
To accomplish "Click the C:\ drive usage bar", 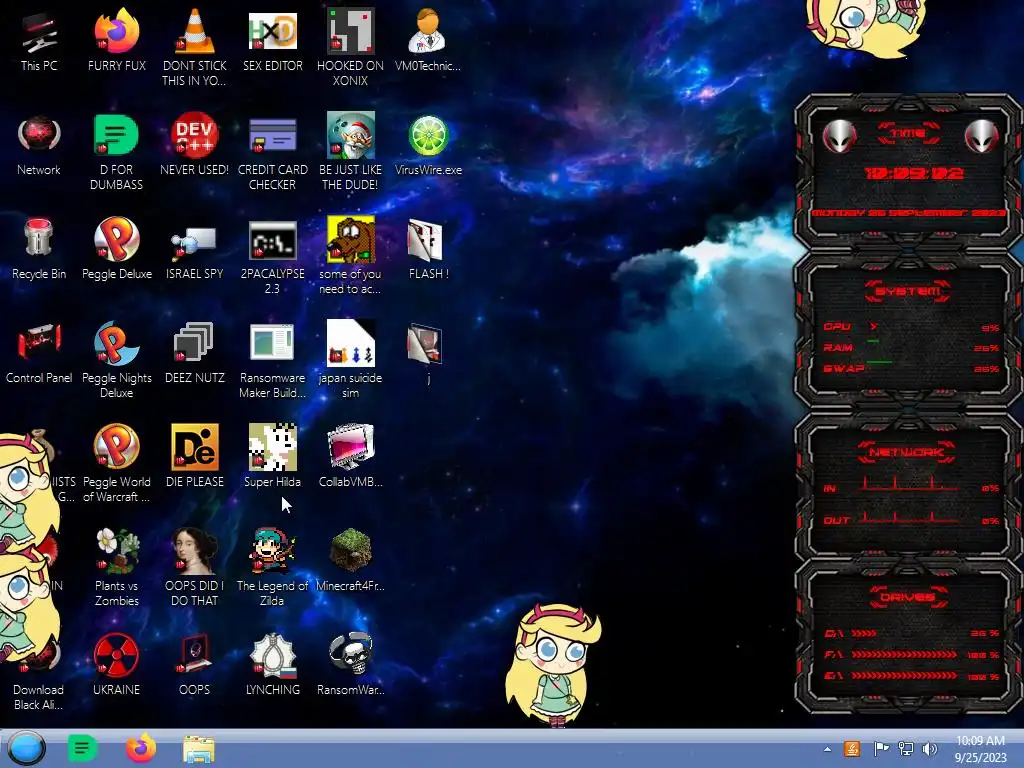I will click(x=864, y=633).
